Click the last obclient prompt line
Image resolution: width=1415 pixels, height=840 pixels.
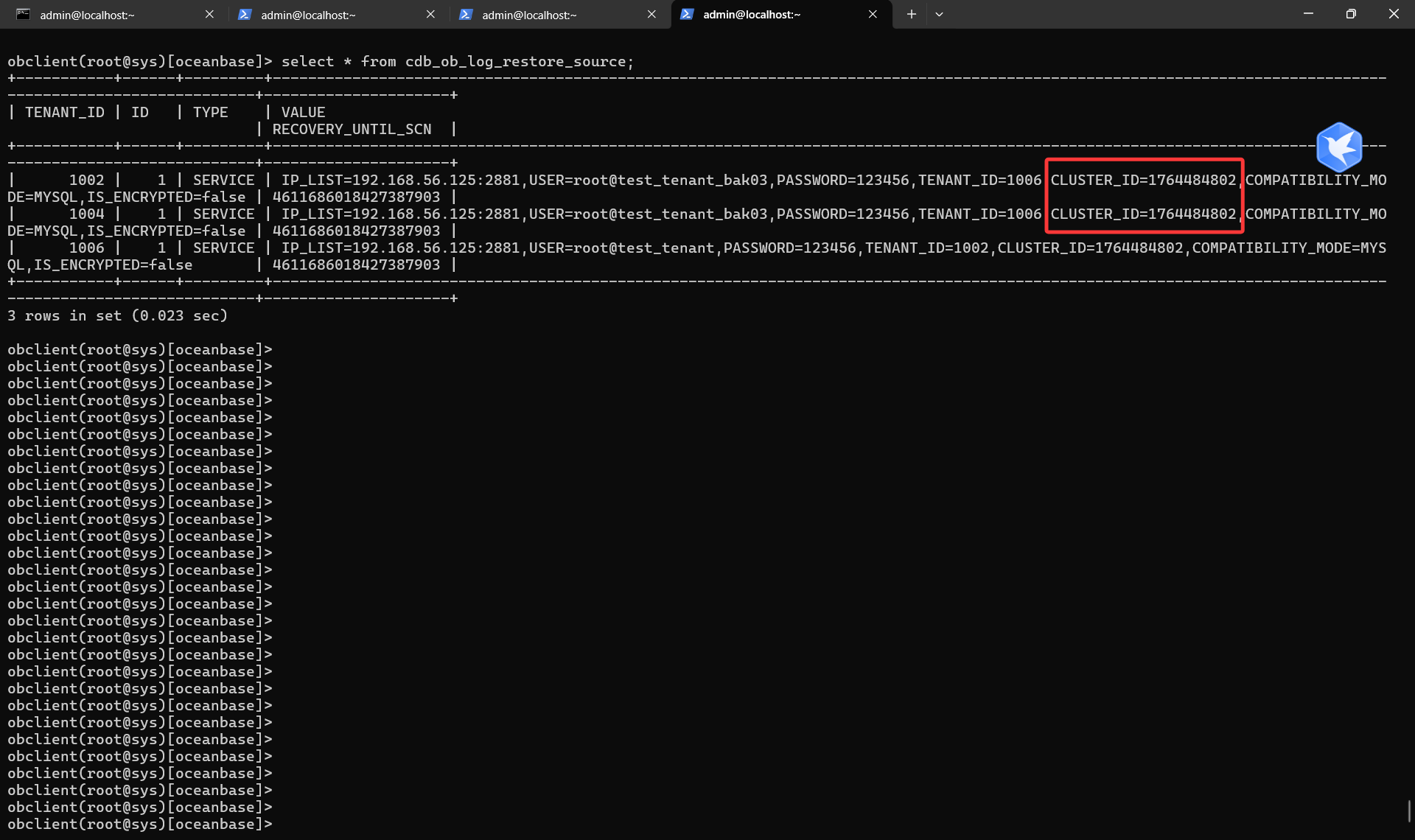click(140, 824)
